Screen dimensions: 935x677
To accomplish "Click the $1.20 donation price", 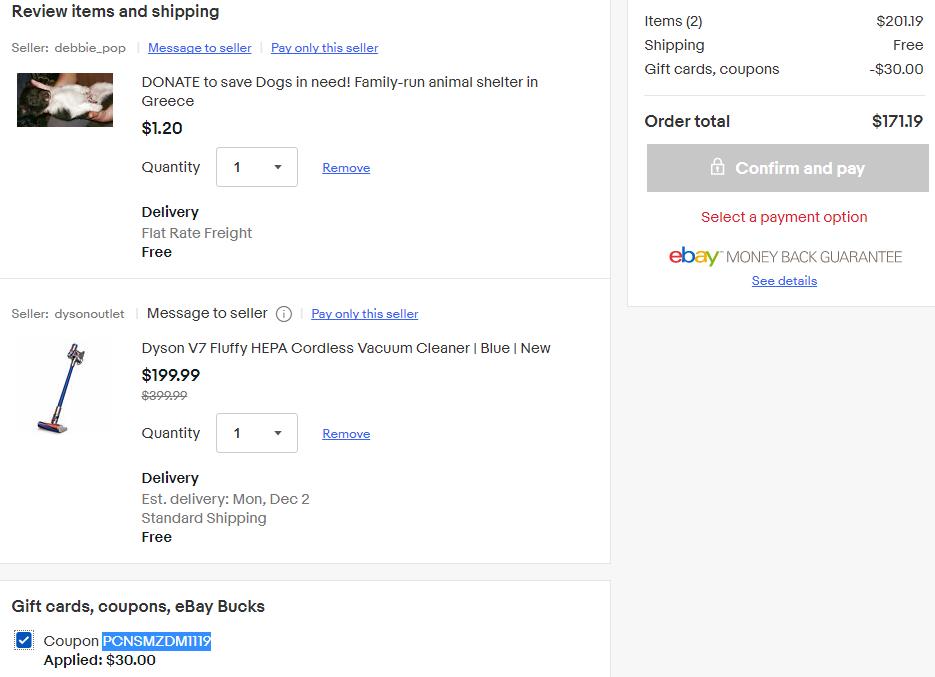I will 162,128.
